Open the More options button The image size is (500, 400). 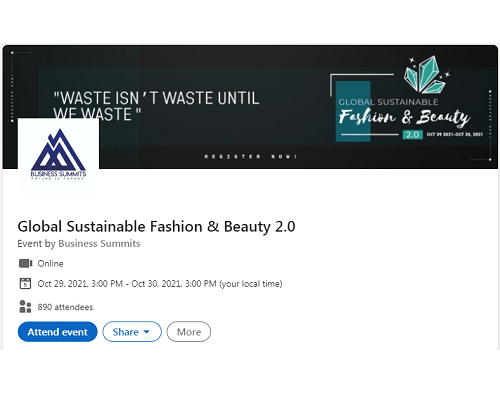[x=189, y=332]
